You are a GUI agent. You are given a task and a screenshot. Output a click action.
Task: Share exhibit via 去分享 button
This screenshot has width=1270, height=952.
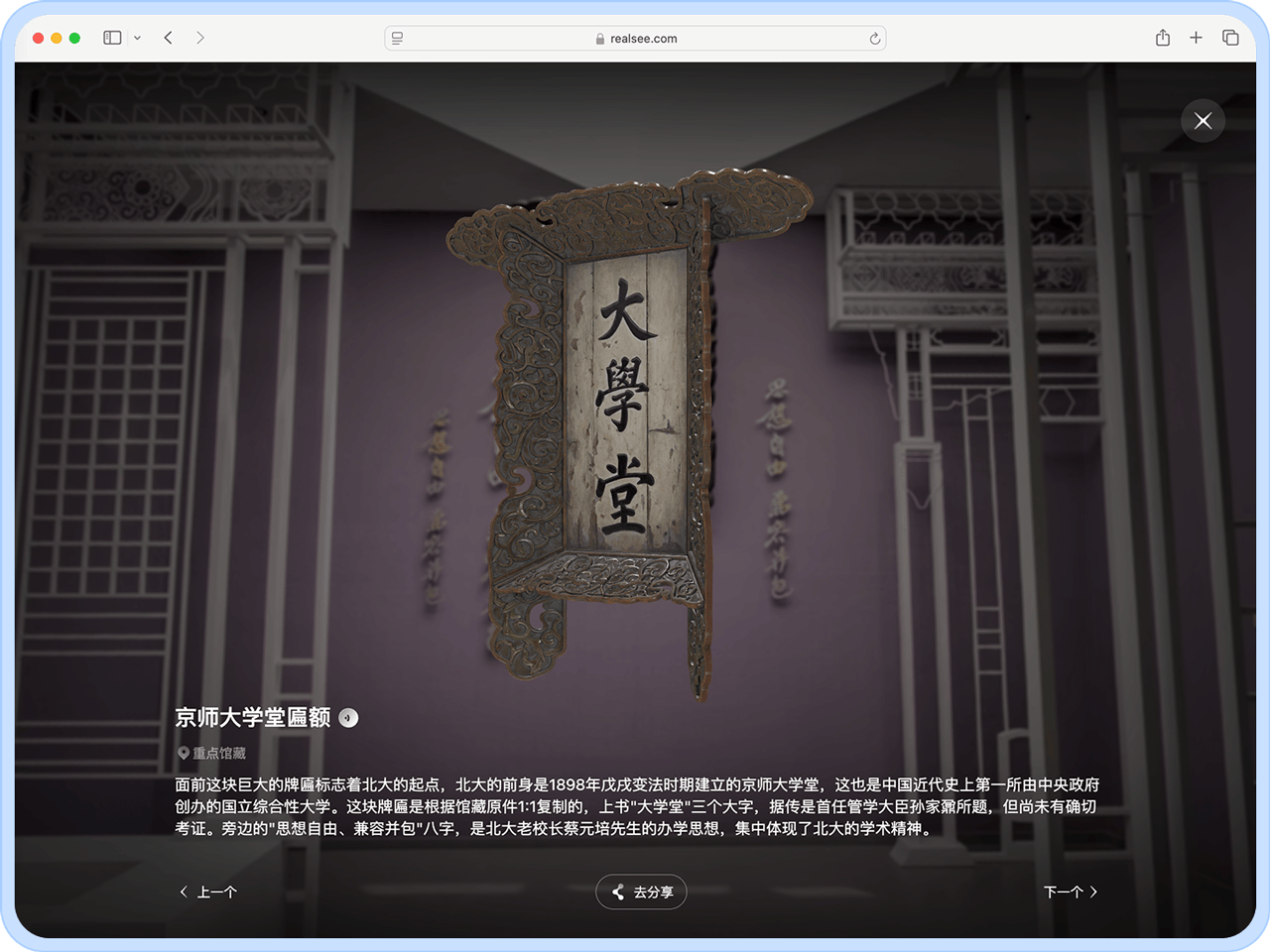641,892
